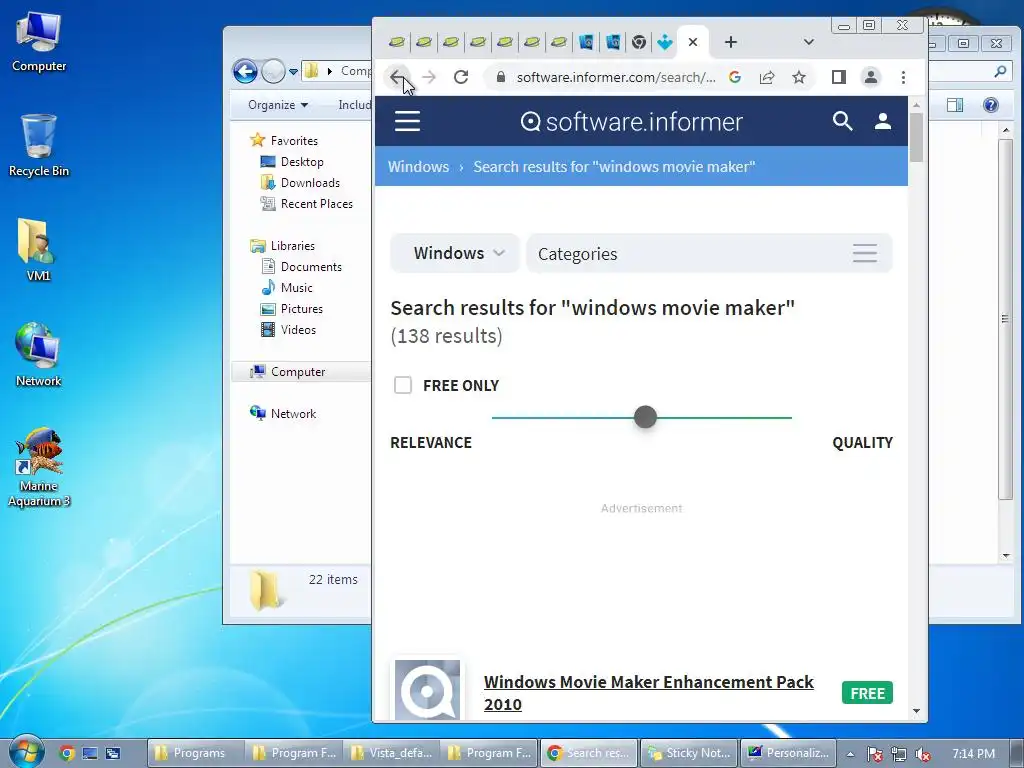
Task: Click the 7:14 PM taskbar clock
Action: pos(973,754)
